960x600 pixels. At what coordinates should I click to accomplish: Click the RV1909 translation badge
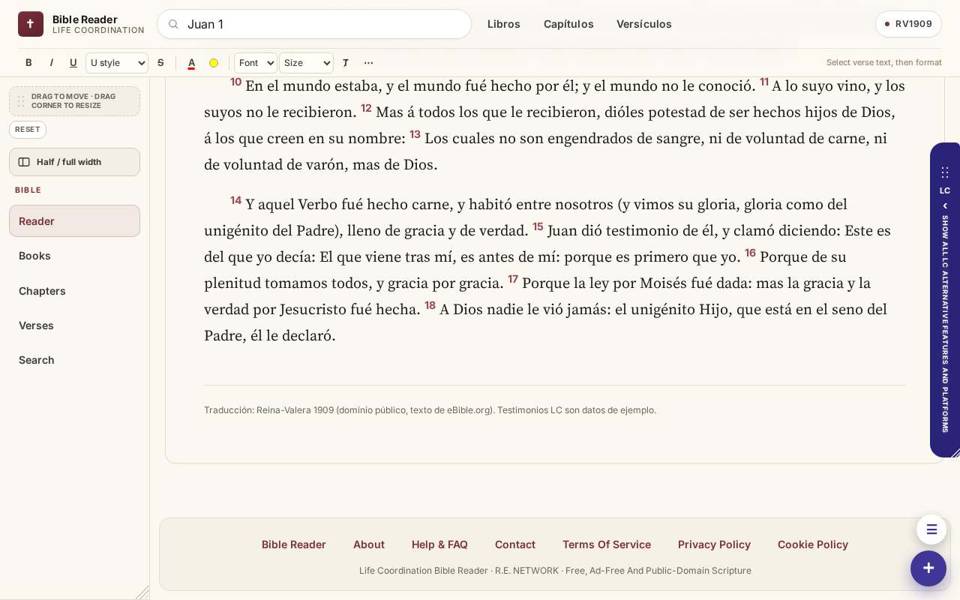[909, 24]
